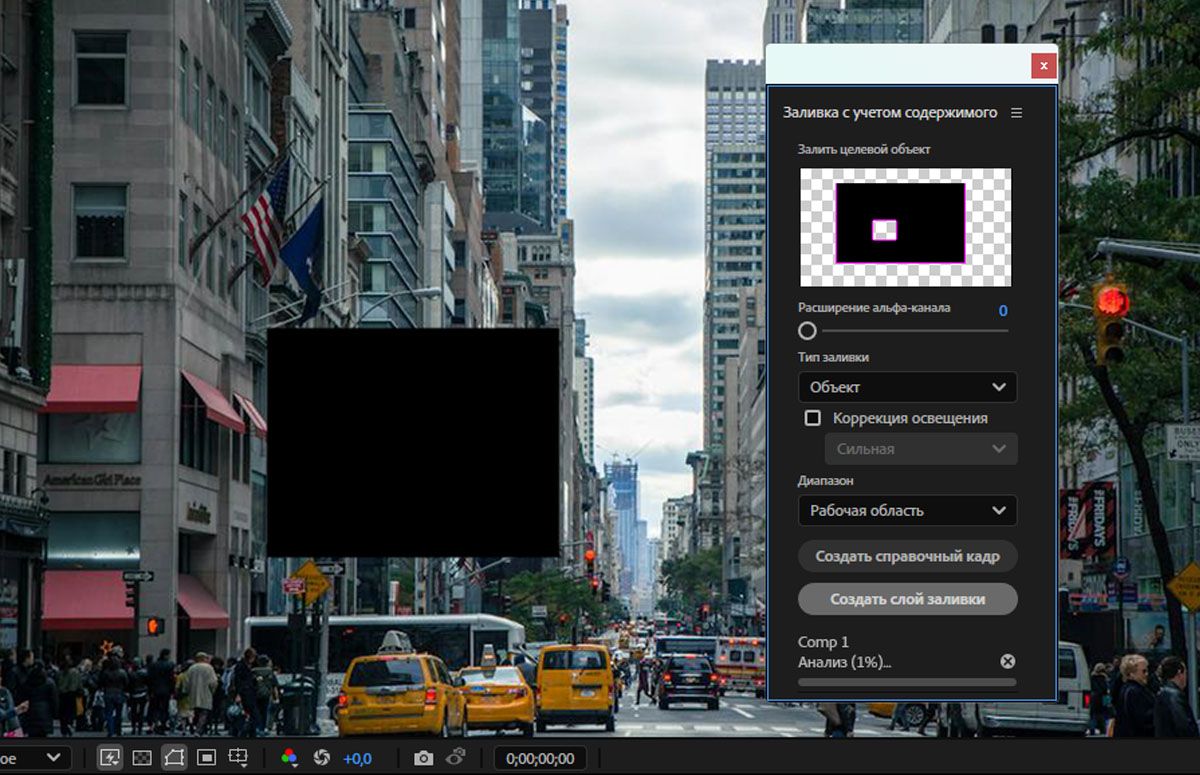Click the analysis progress bar

[907, 683]
